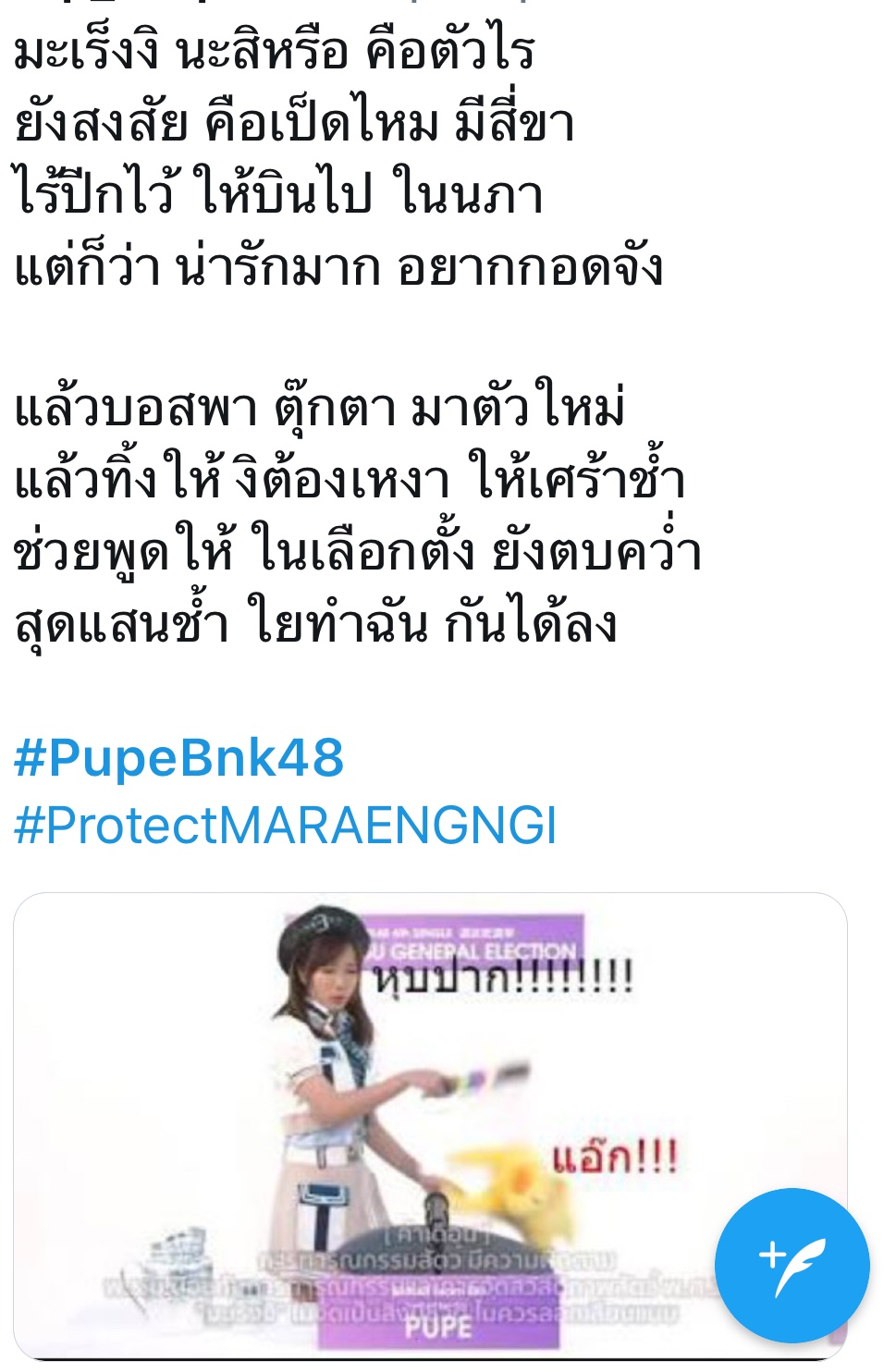
Task: Click the yellow toy beside the red แอ๊ก!!! text
Action: [506, 1182]
